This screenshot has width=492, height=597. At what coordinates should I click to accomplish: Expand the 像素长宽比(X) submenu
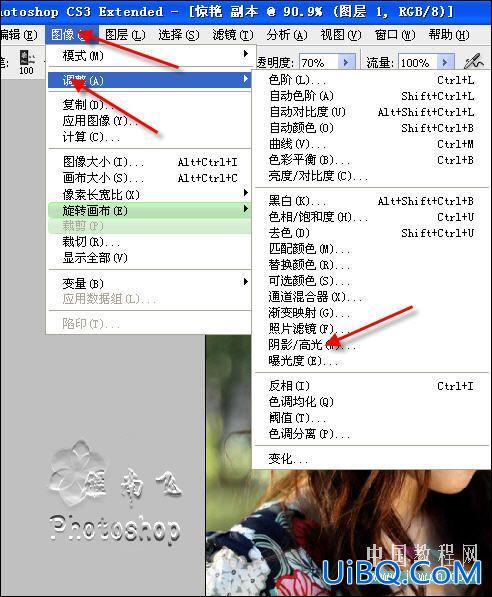click(149, 194)
